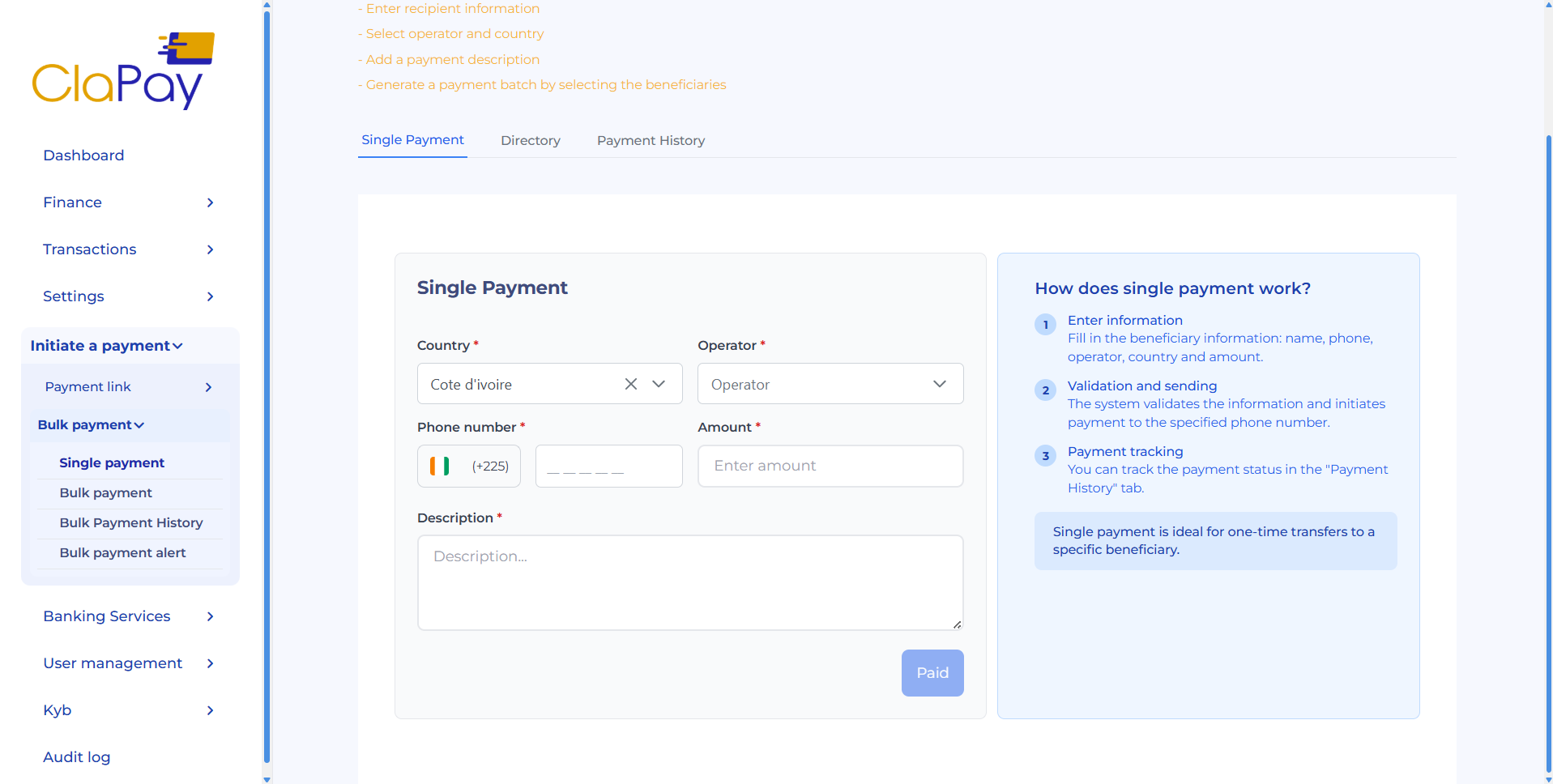Viewport: 1553px width, 784px height.
Task: Click the Paid button
Action: click(x=932, y=672)
